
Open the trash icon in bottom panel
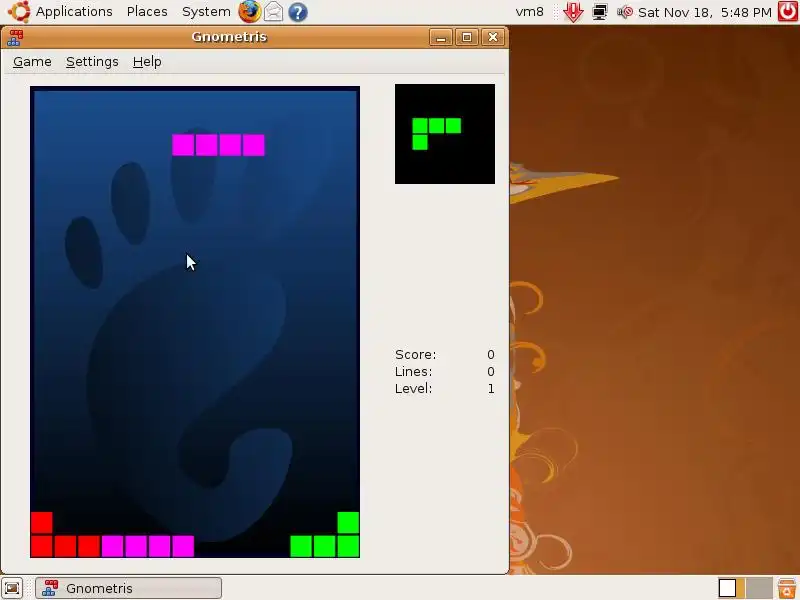click(787, 588)
